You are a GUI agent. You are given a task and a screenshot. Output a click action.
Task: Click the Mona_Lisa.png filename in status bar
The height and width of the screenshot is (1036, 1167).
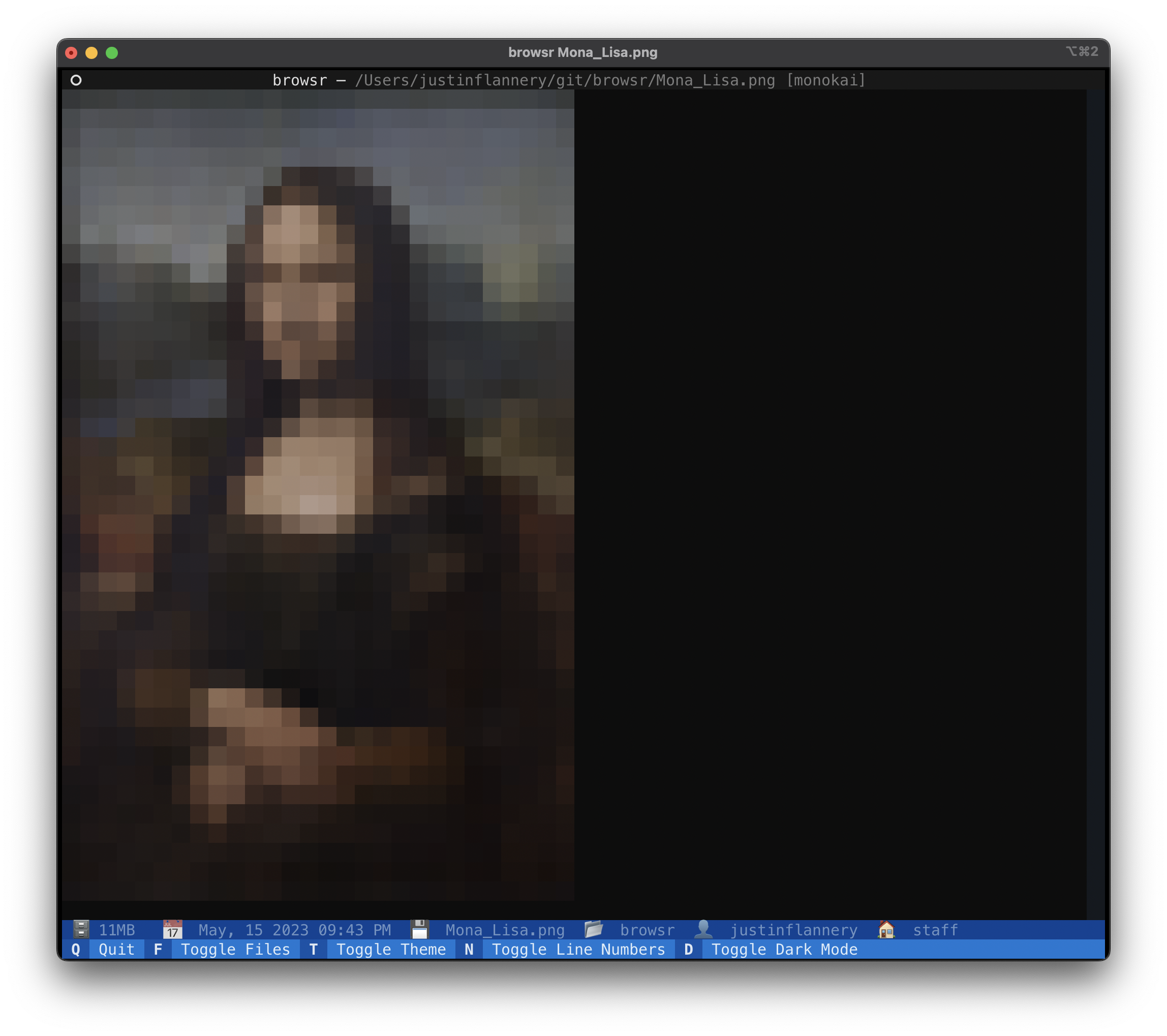pyautogui.click(x=505, y=930)
